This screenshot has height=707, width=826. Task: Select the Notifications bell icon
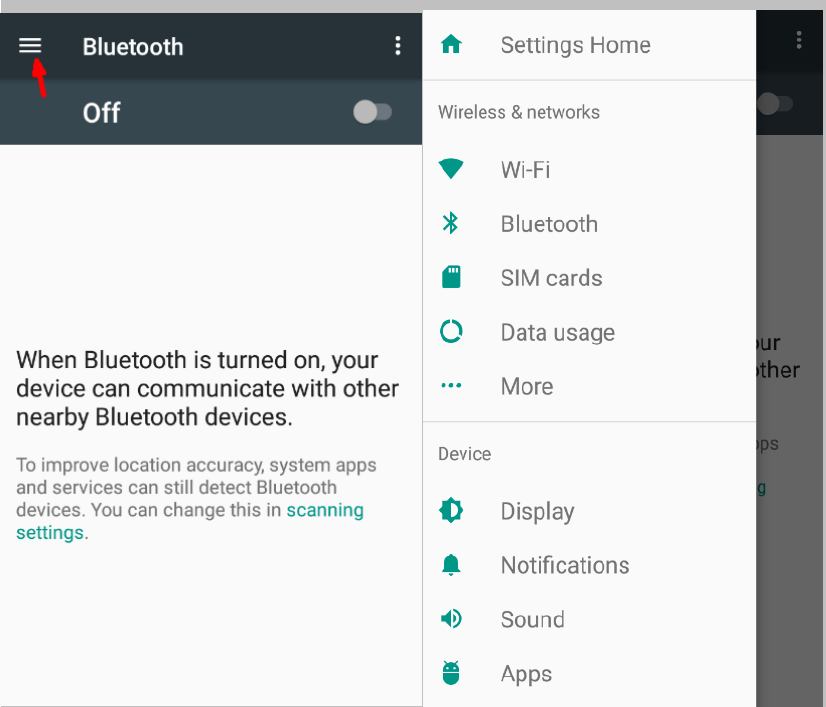point(451,565)
